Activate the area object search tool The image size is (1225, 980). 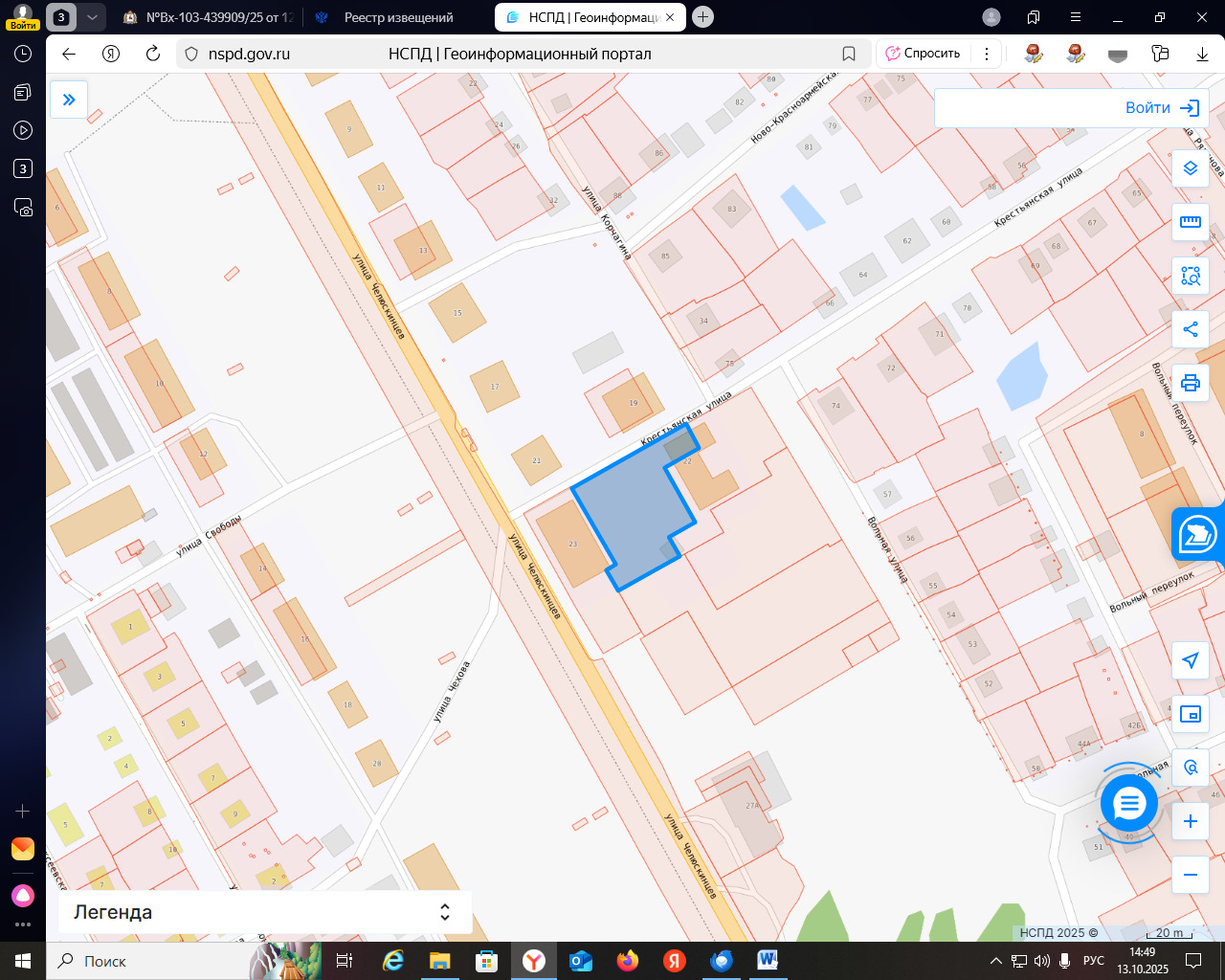coord(1191,276)
